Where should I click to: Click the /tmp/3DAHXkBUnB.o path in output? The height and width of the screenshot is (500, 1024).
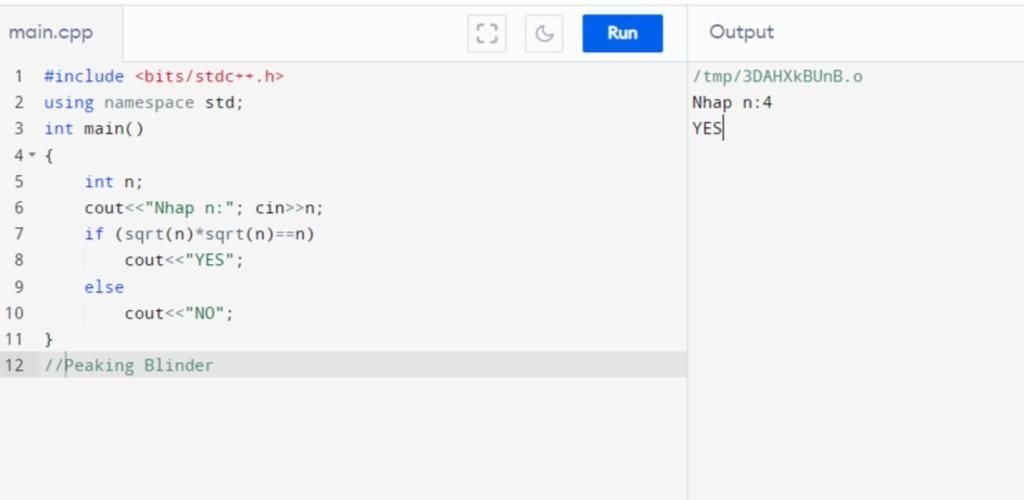coord(777,76)
